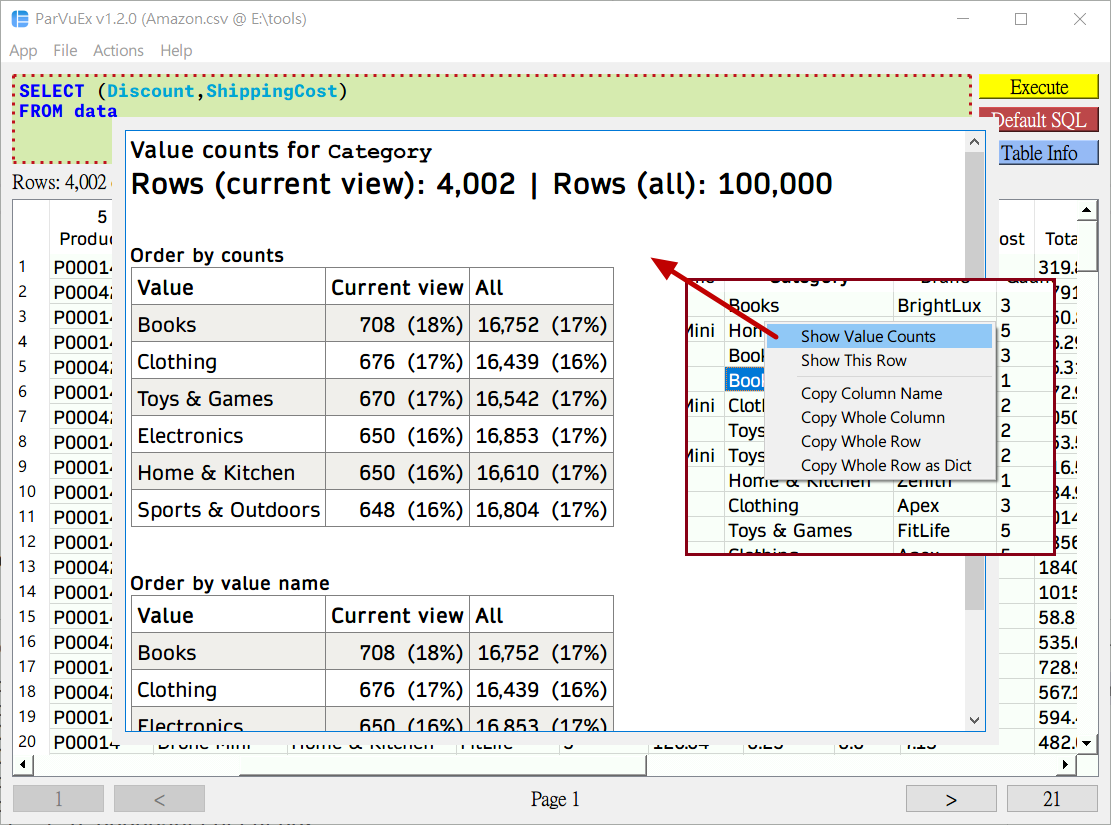Click table vertical scrollbar down arrow
Viewport: 1111px width, 825px height.
coord(1086,743)
